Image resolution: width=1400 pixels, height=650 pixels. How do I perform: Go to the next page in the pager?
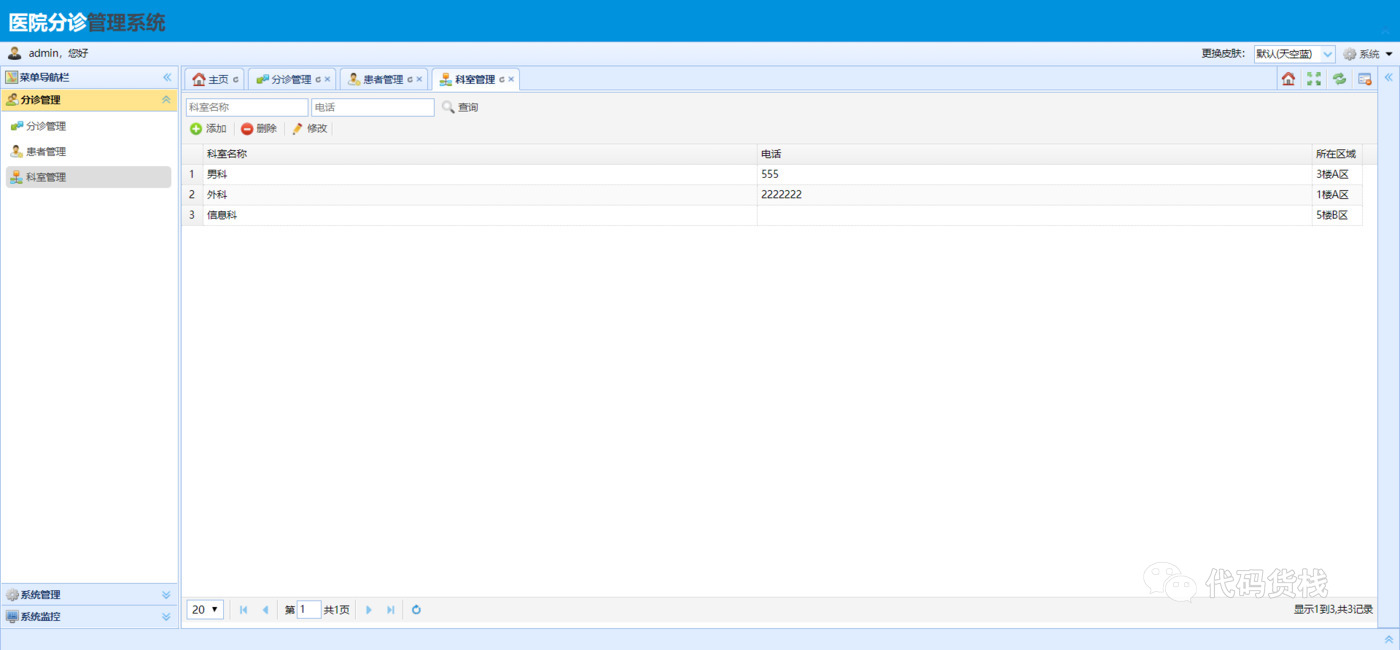pyautogui.click(x=369, y=609)
